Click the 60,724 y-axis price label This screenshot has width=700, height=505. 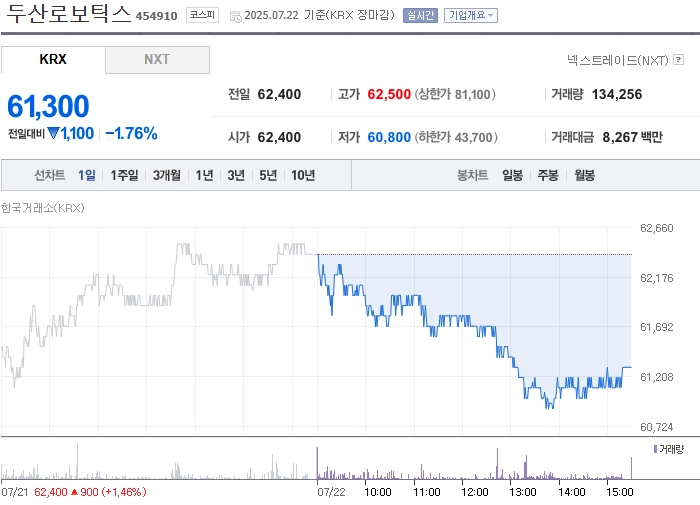(656, 427)
